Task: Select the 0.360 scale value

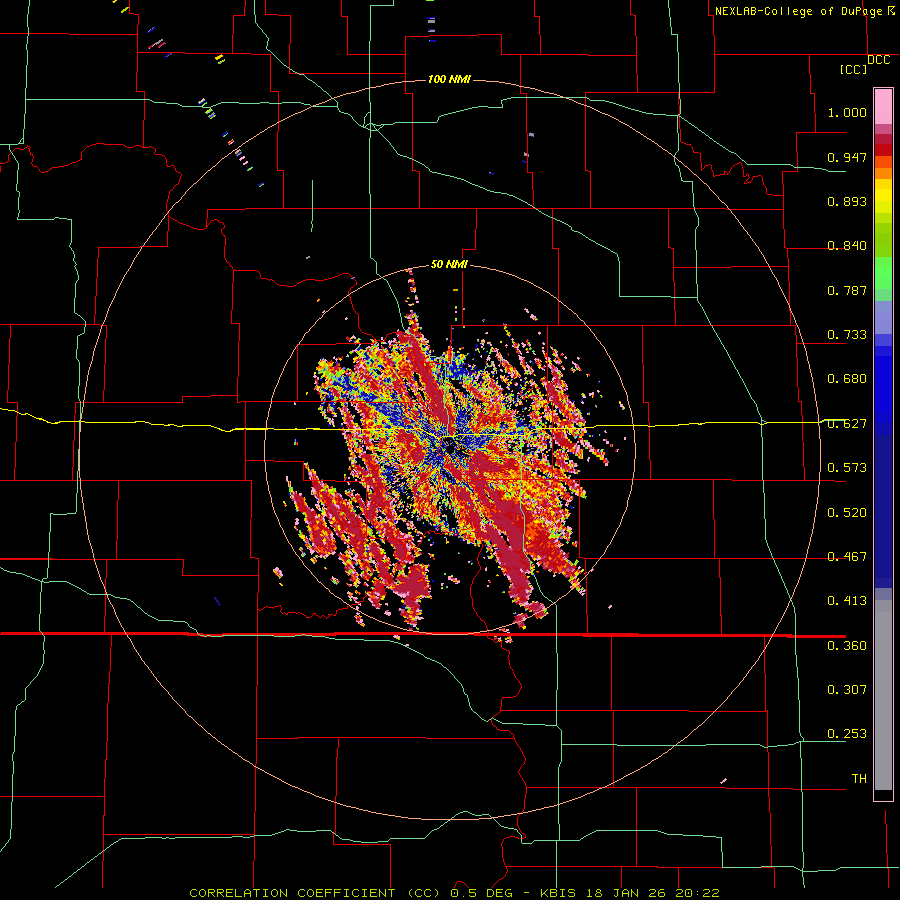Action: [x=847, y=646]
